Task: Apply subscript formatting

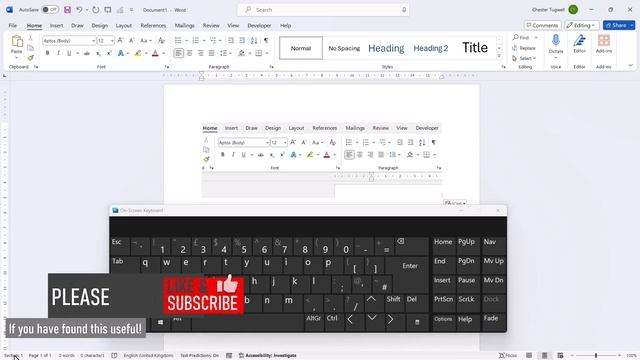Action: 98,53
